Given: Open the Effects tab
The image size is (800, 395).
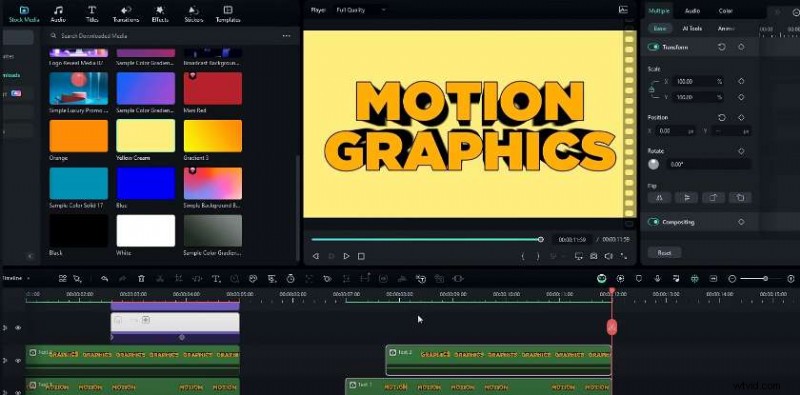Looking at the screenshot, I should point(160,14).
